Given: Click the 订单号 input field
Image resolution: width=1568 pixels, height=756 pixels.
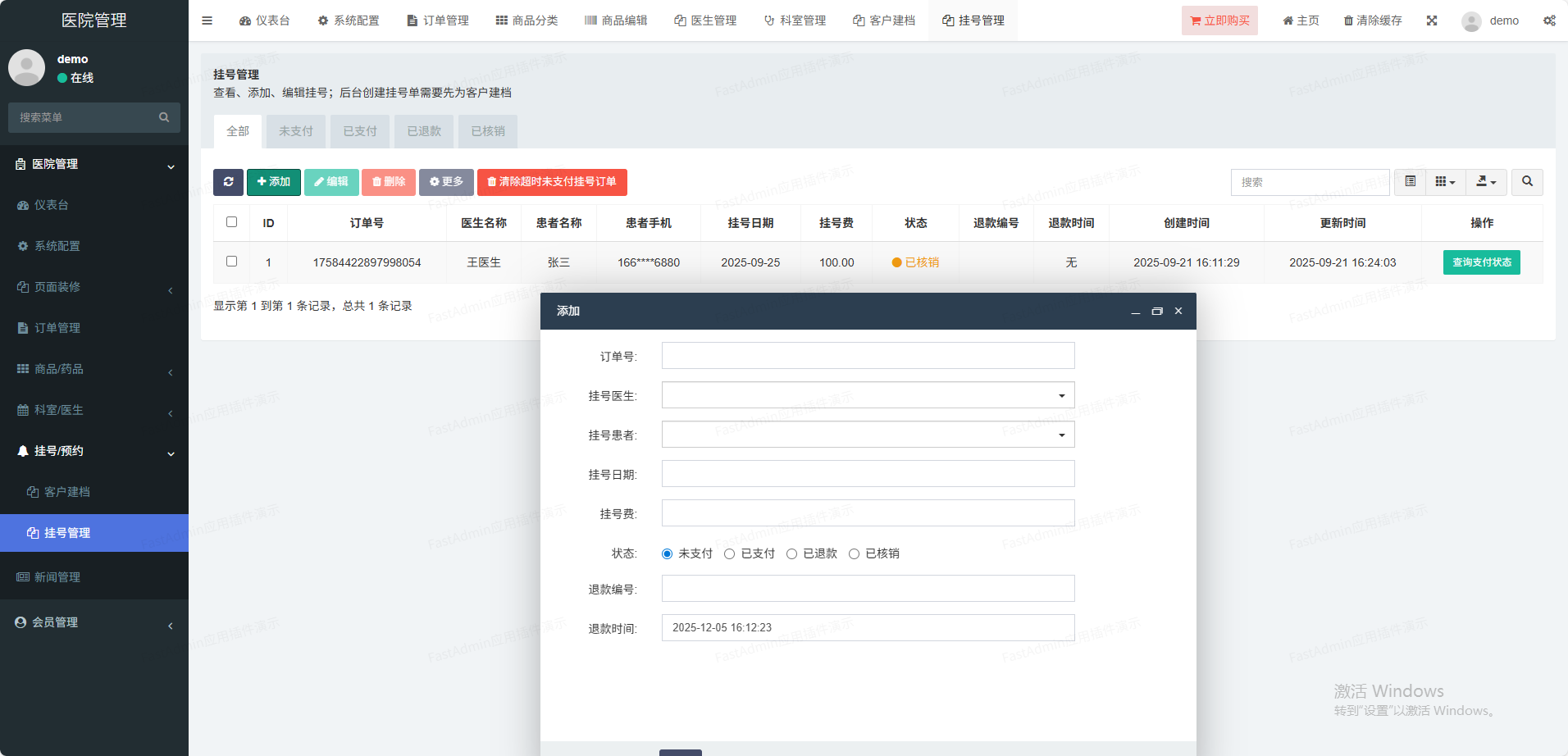Looking at the screenshot, I should (868, 356).
